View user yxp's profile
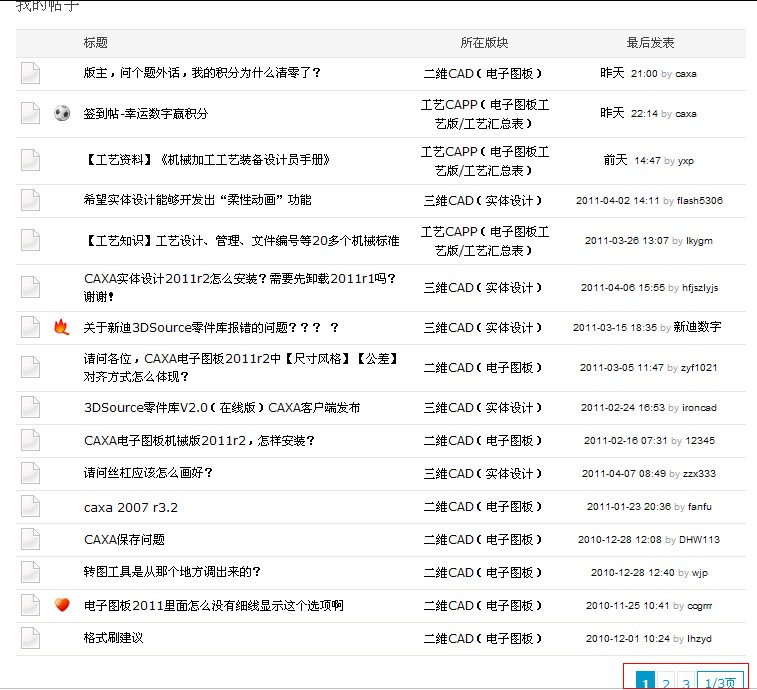 [686, 161]
